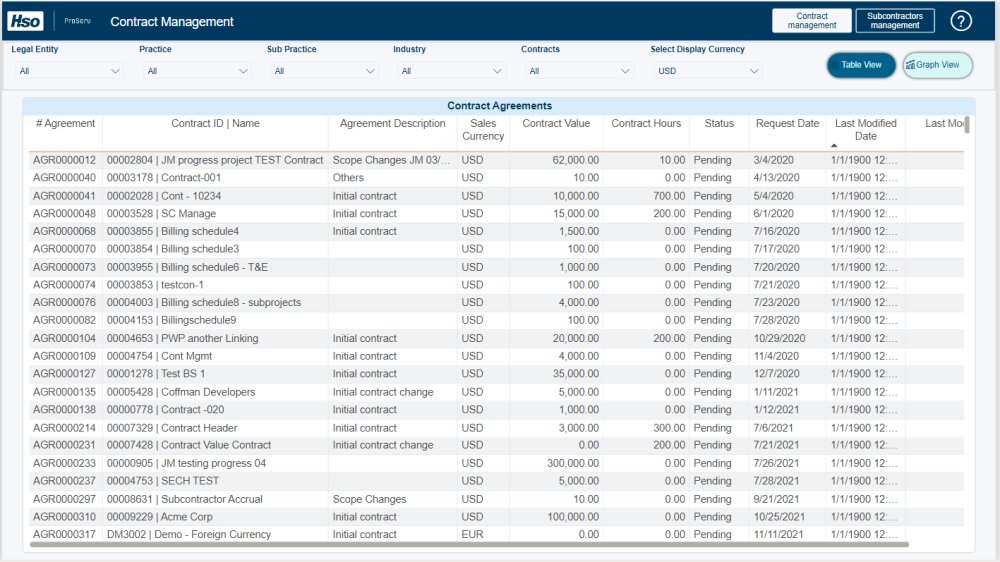
Task: Open Contract management page
Action: click(811, 20)
